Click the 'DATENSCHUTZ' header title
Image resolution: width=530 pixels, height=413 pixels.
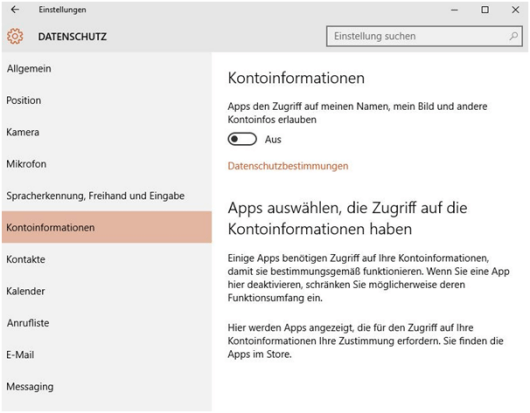[72, 37]
